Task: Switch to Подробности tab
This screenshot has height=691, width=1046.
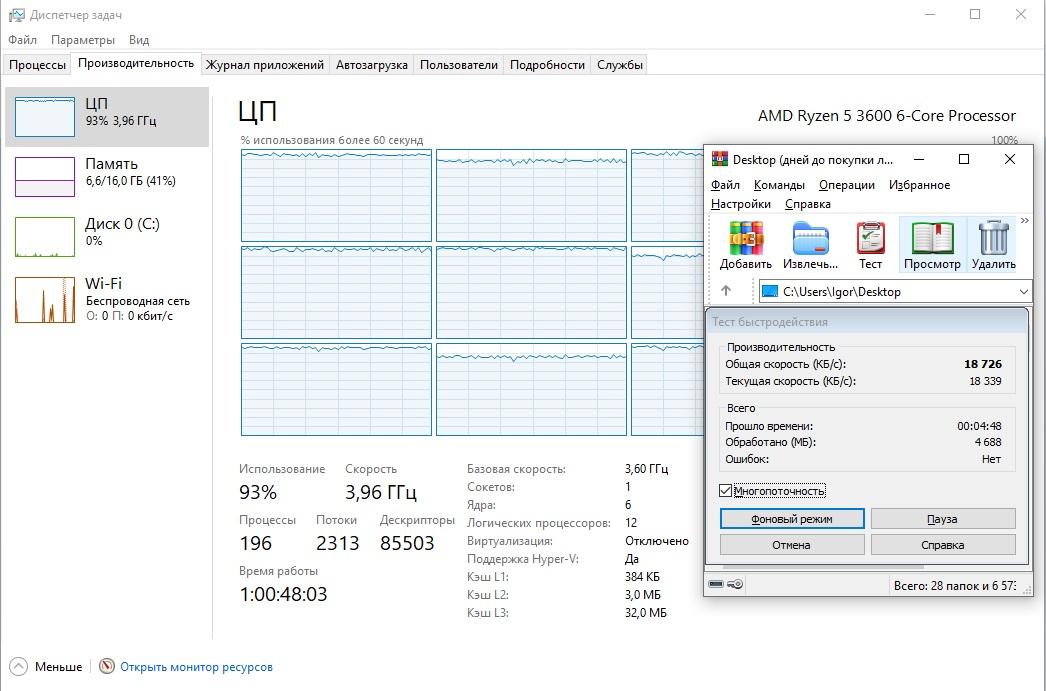Action: pyautogui.click(x=547, y=65)
